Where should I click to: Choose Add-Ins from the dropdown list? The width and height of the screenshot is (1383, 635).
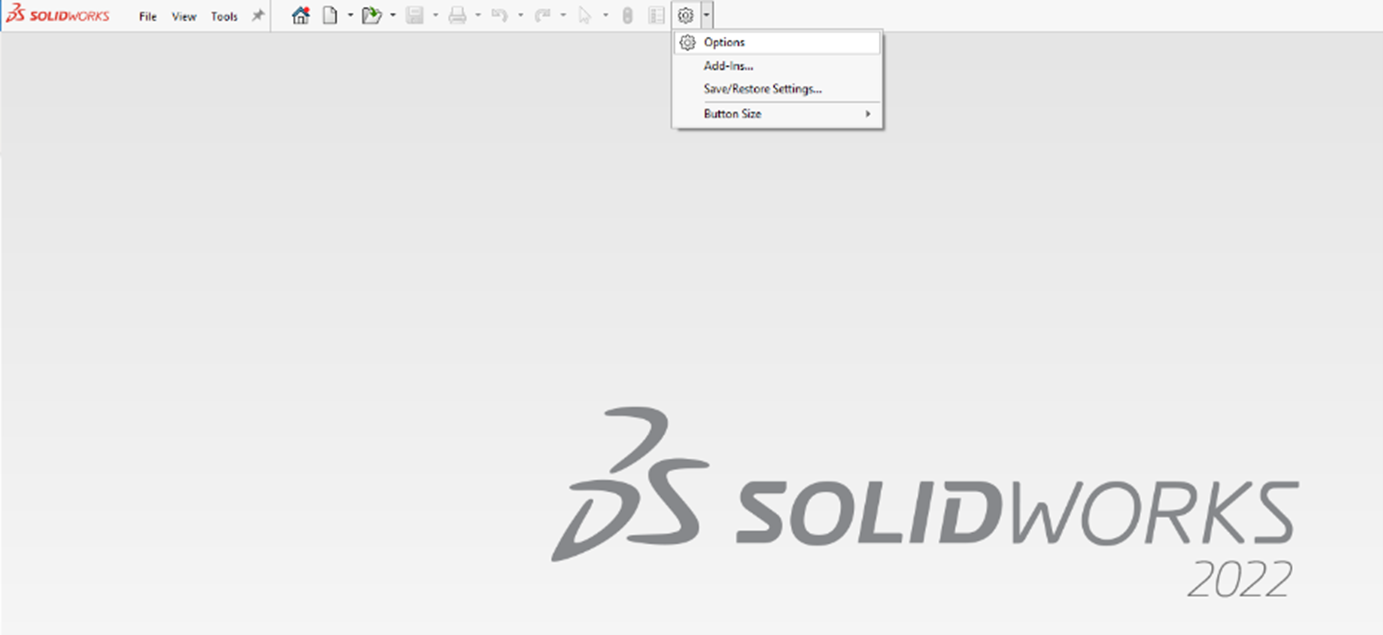point(728,66)
